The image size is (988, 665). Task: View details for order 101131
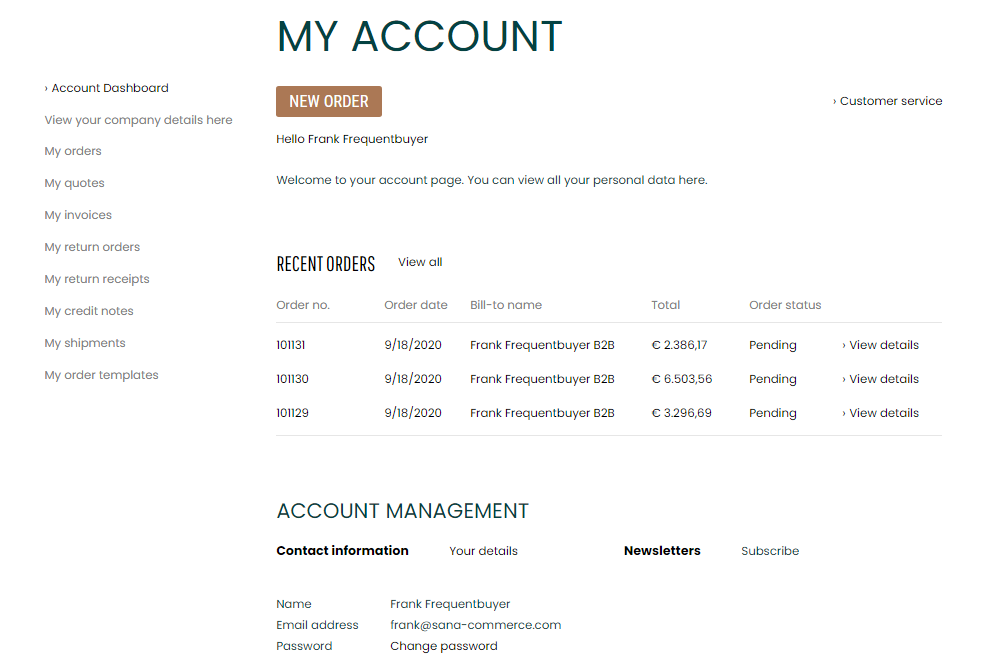[x=880, y=345]
